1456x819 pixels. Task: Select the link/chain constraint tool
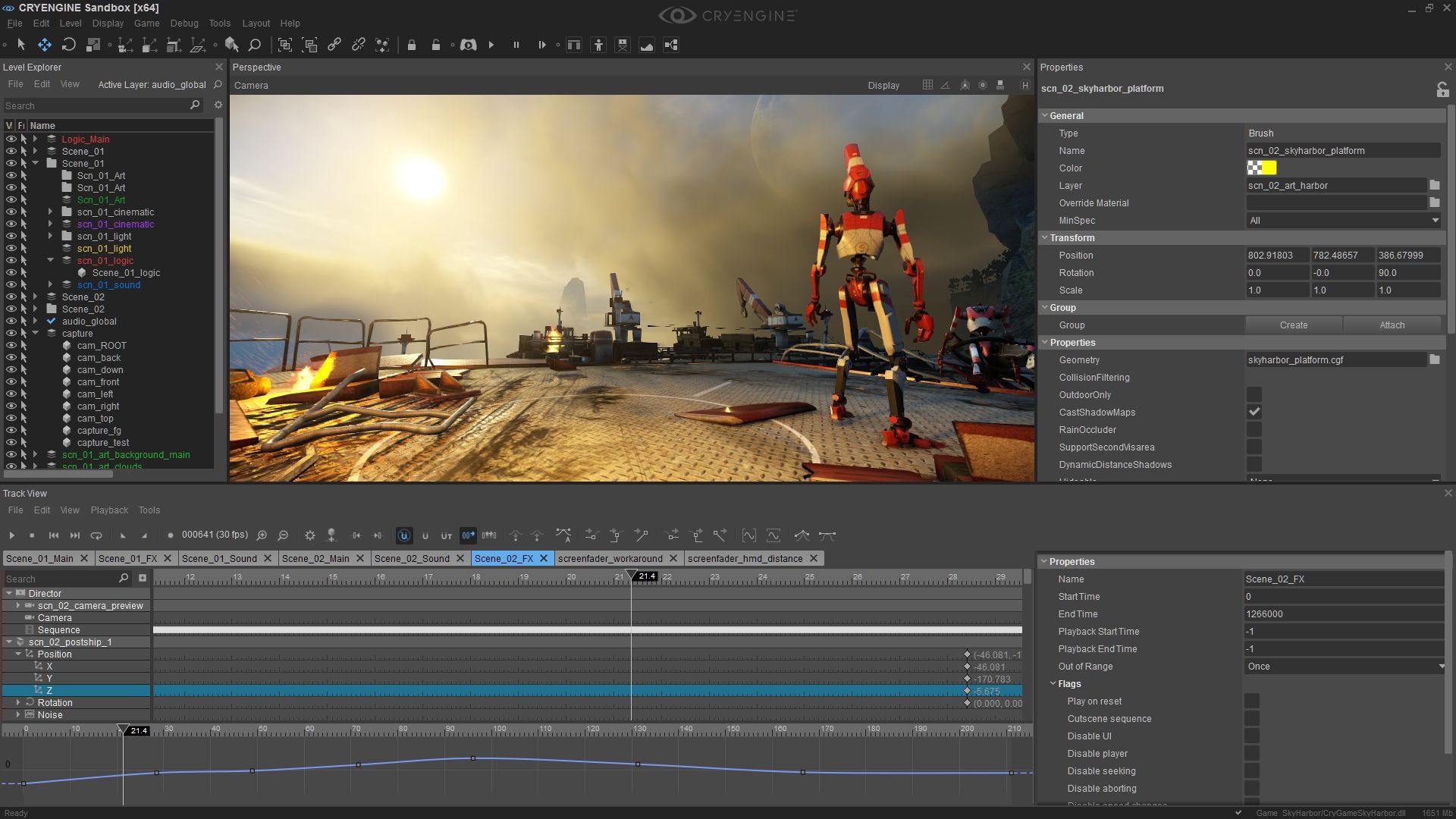[335, 44]
